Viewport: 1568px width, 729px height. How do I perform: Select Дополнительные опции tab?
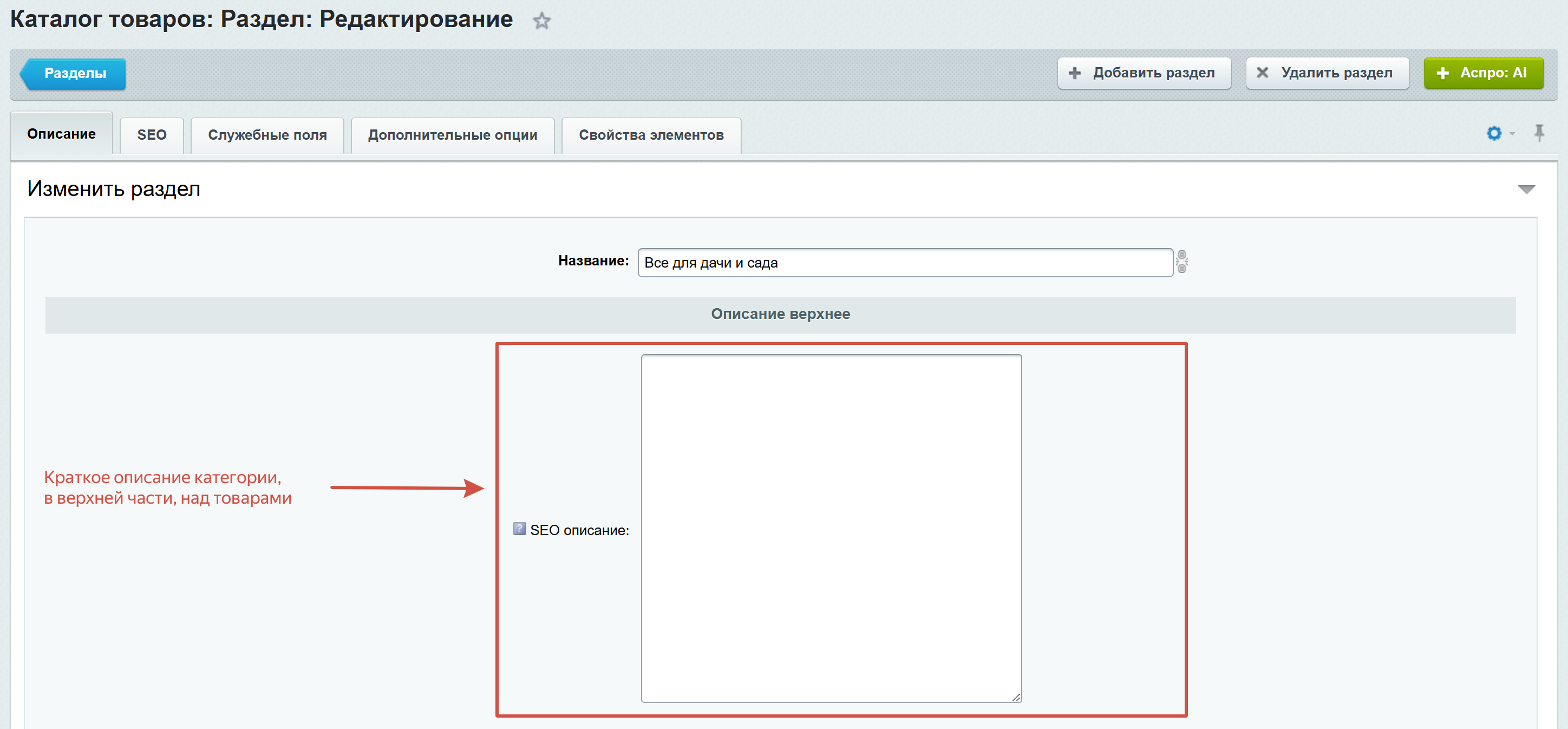[x=452, y=135]
